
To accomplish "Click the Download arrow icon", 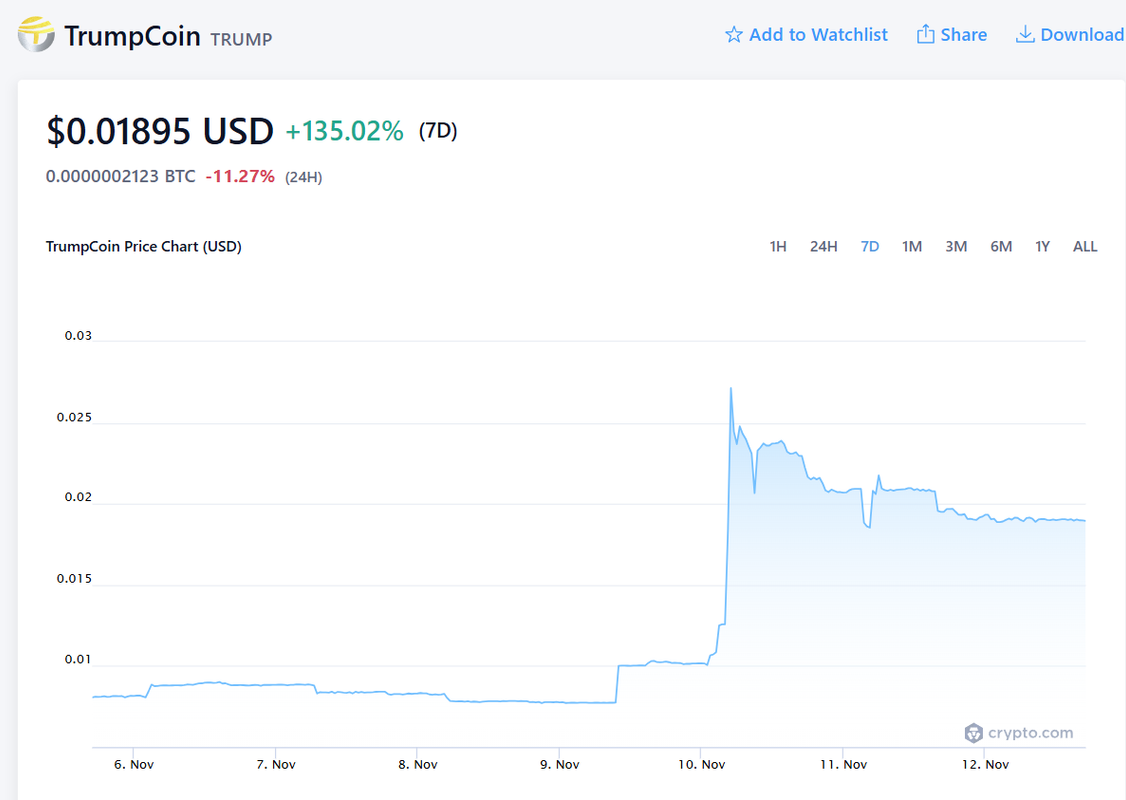I will 1025,34.
